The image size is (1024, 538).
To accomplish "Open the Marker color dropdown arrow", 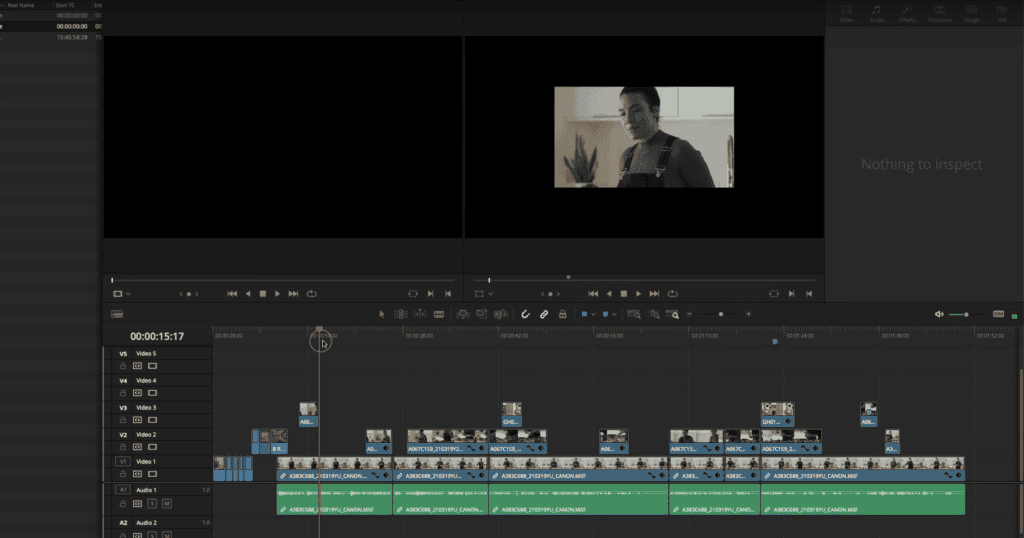I will coord(614,314).
